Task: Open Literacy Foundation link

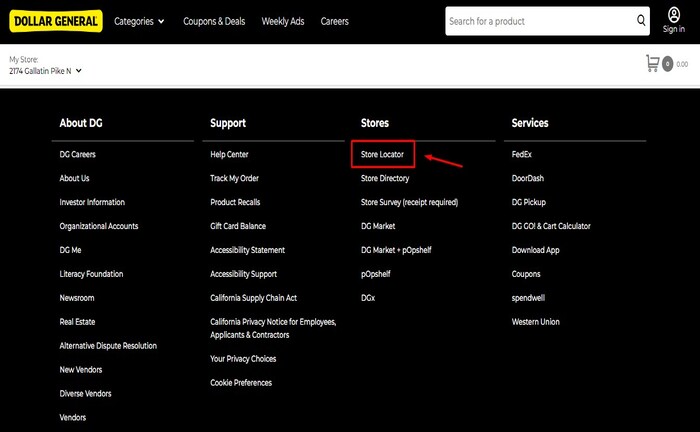Action: [91, 274]
